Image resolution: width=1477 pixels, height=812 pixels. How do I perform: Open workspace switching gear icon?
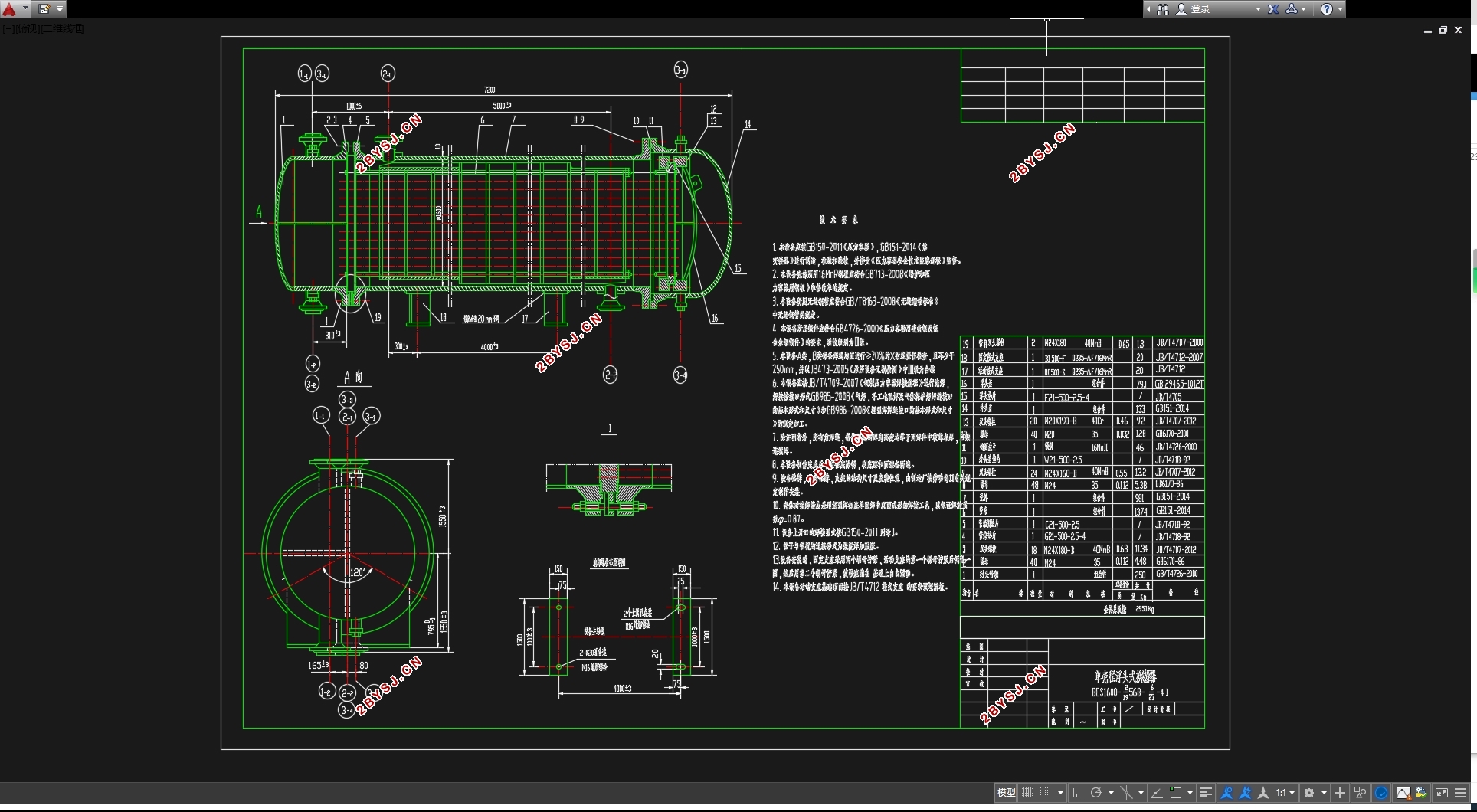click(1309, 793)
